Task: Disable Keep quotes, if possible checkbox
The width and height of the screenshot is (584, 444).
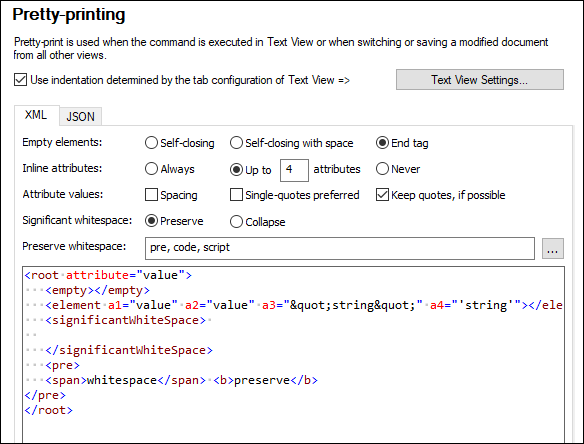Action: (383, 194)
